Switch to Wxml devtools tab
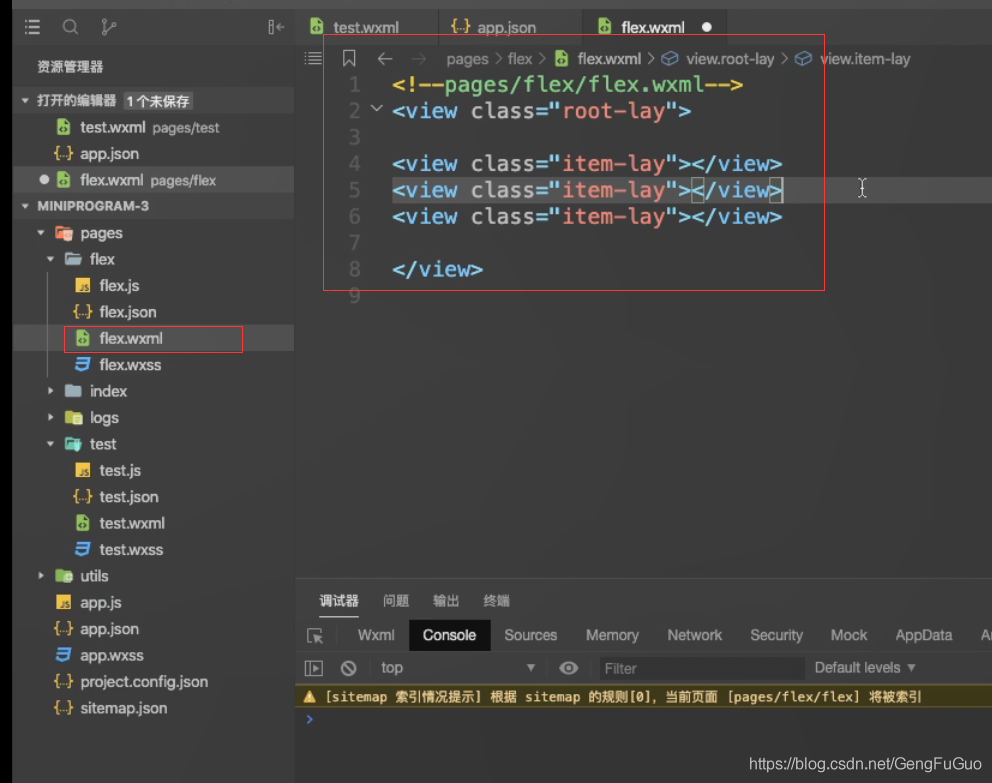 [376, 636]
